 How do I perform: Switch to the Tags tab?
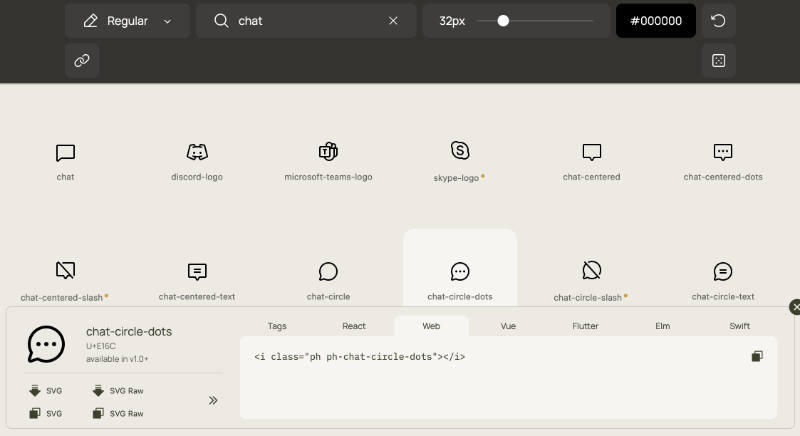tap(277, 326)
